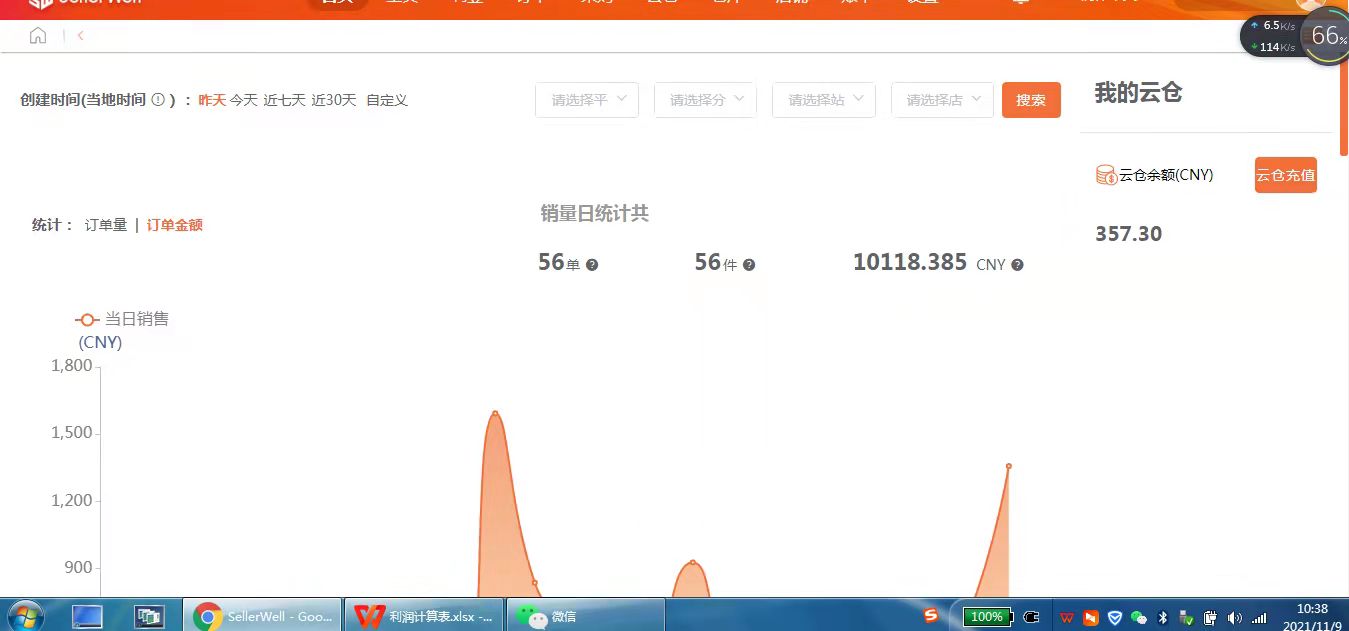Select the 自定义 custom time filter
Image resolution: width=1349 pixels, height=631 pixels.
387,100
